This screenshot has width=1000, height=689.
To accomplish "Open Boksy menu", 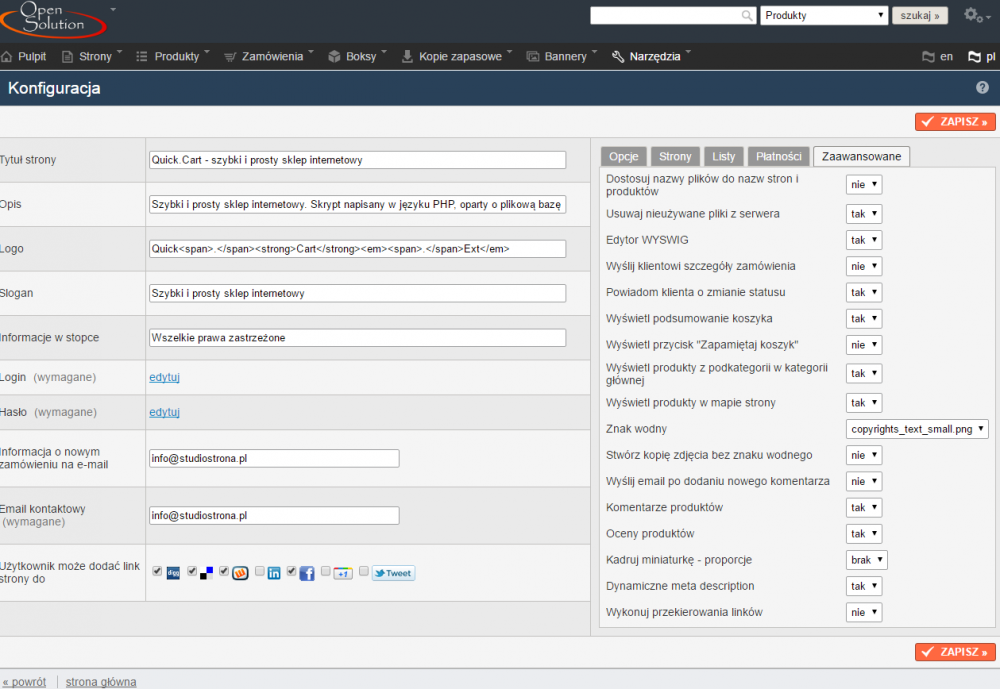I will [x=357, y=57].
